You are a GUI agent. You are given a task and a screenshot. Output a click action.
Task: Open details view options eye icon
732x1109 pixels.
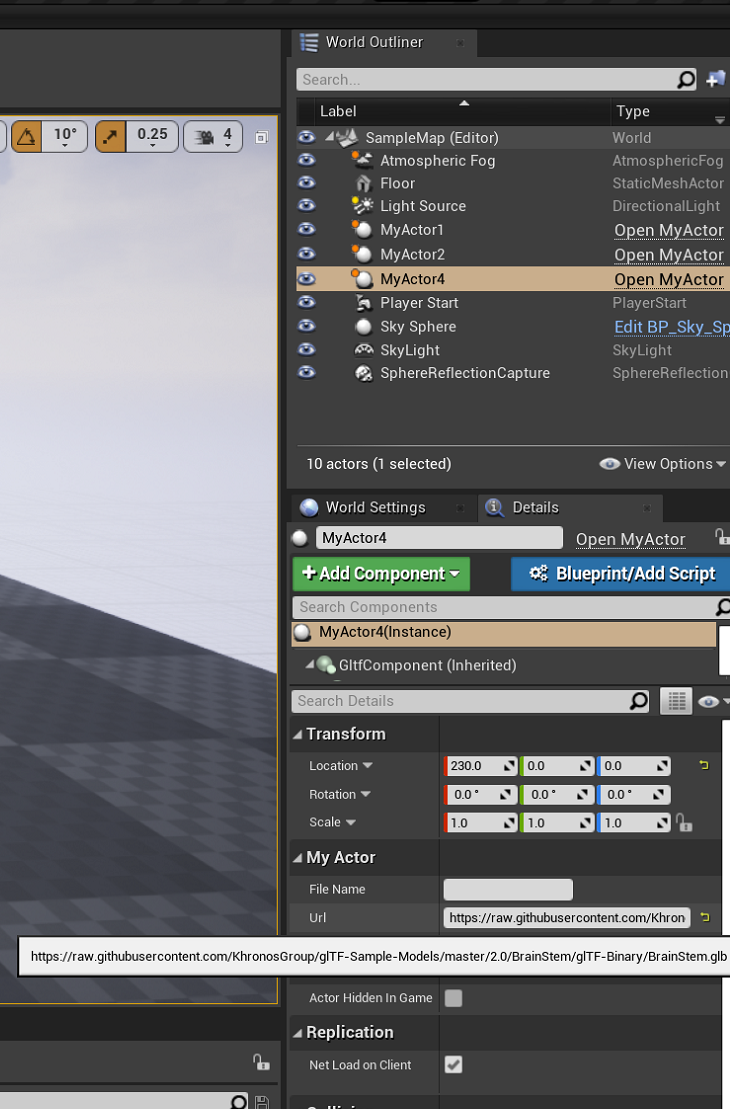tap(709, 702)
